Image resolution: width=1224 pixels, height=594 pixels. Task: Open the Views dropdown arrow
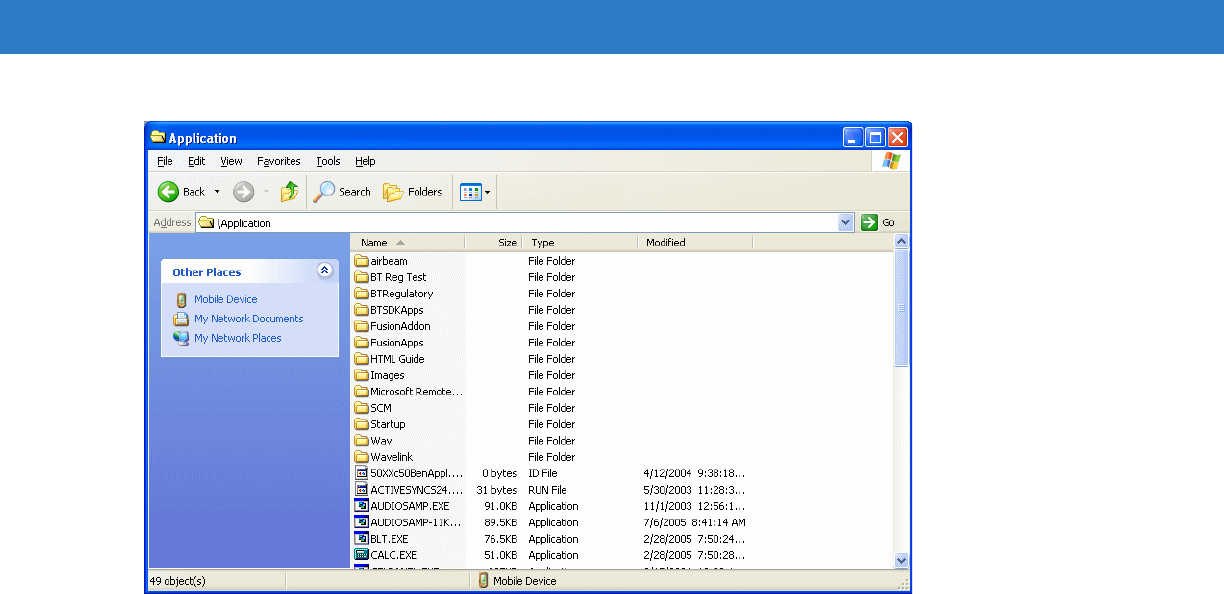[x=488, y=192]
